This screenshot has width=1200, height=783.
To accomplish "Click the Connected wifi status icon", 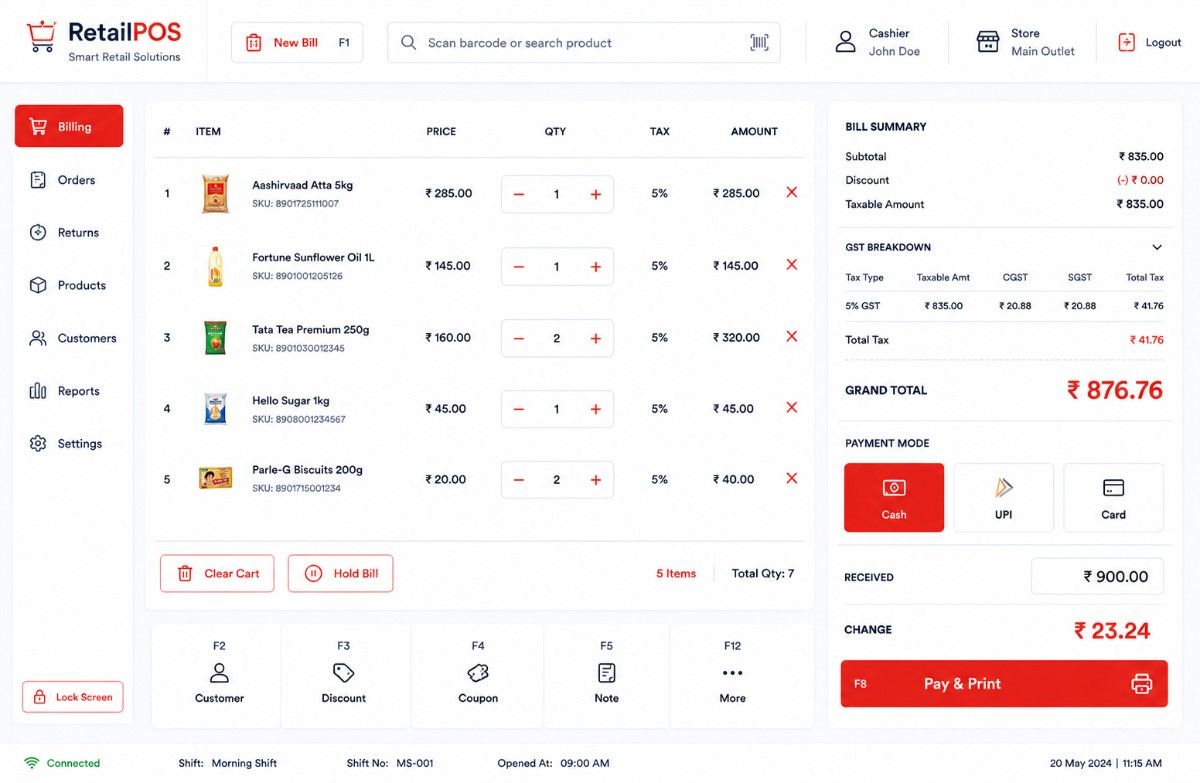I will [32, 763].
